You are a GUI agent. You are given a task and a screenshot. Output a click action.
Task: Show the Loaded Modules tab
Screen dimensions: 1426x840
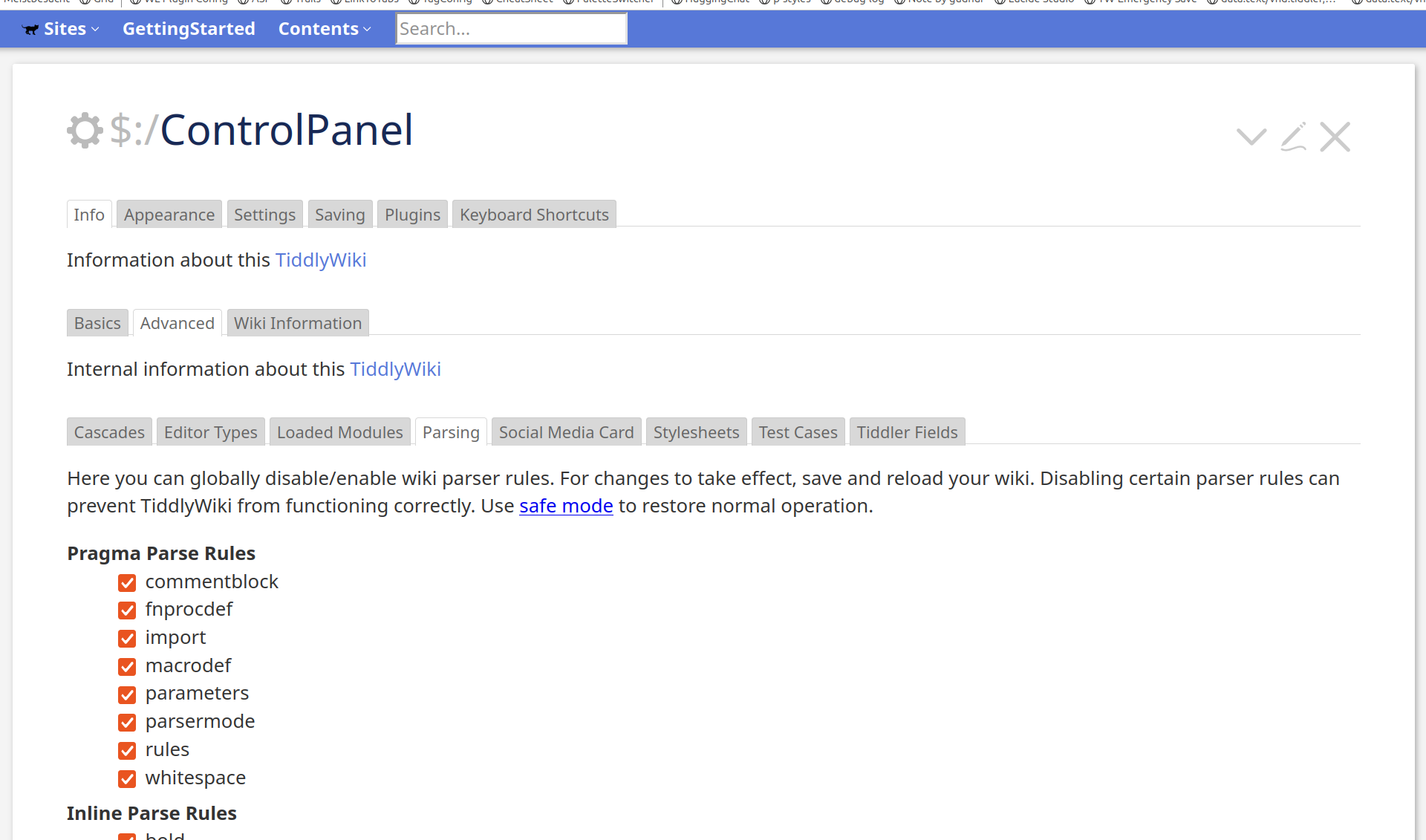click(x=340, y=432)
